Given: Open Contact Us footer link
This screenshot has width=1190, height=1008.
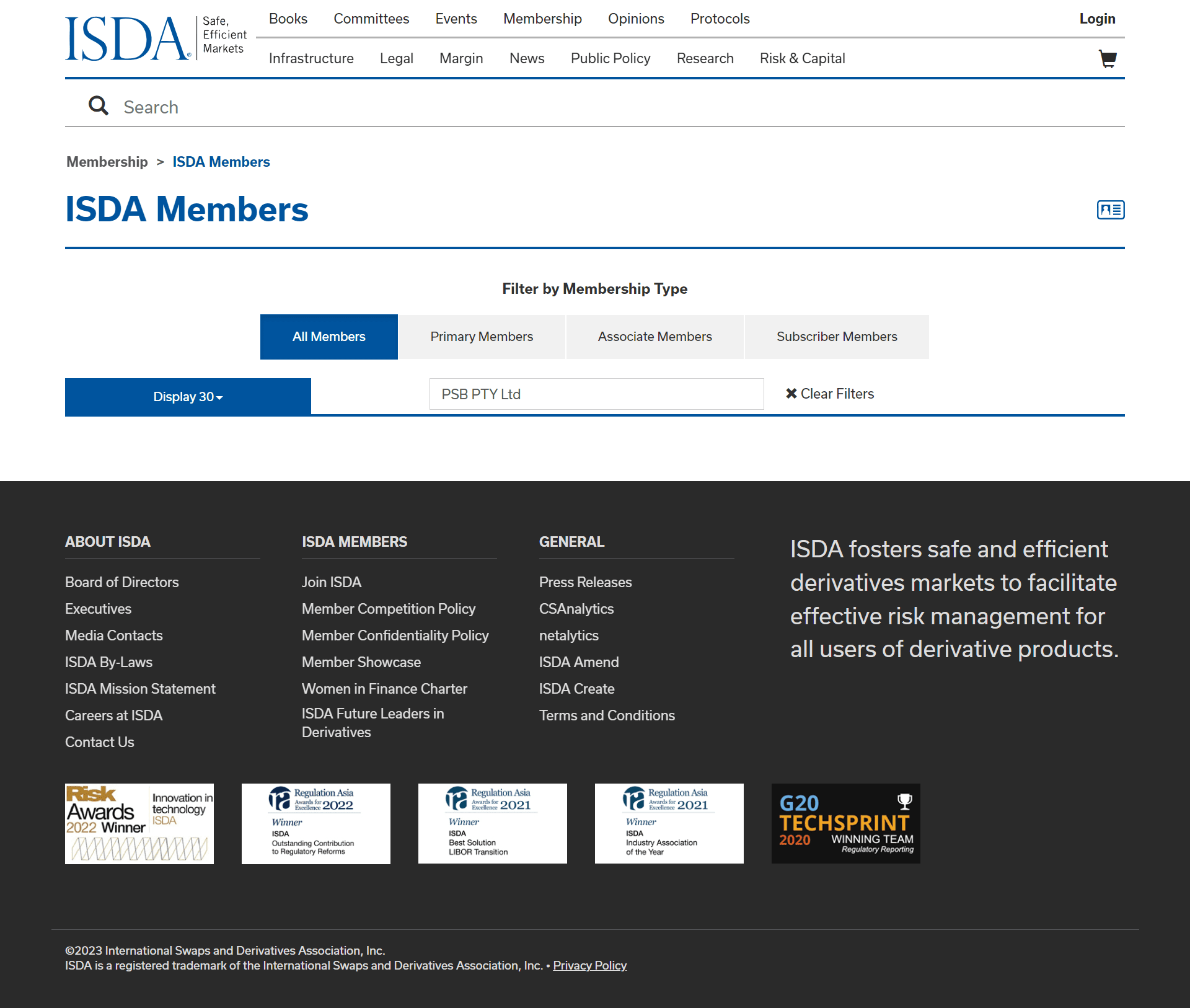Looking at the screenshot, I should pos(100,742).
